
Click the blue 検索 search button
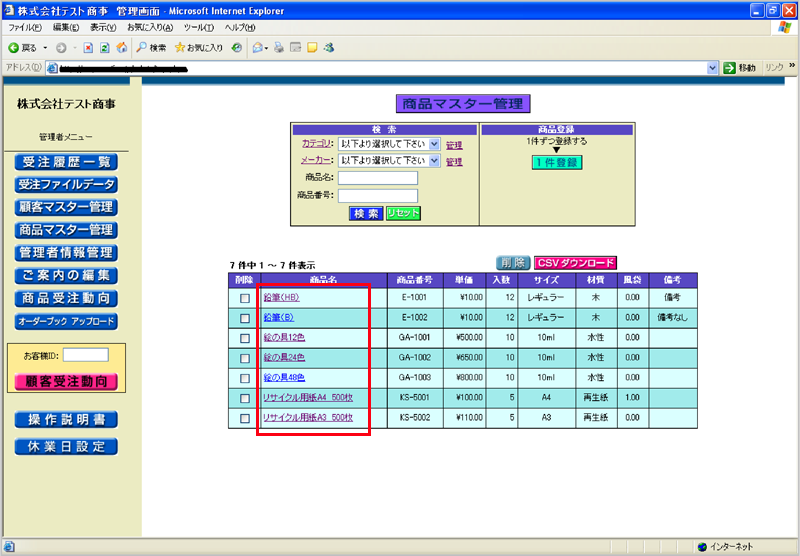coord(365,213)
